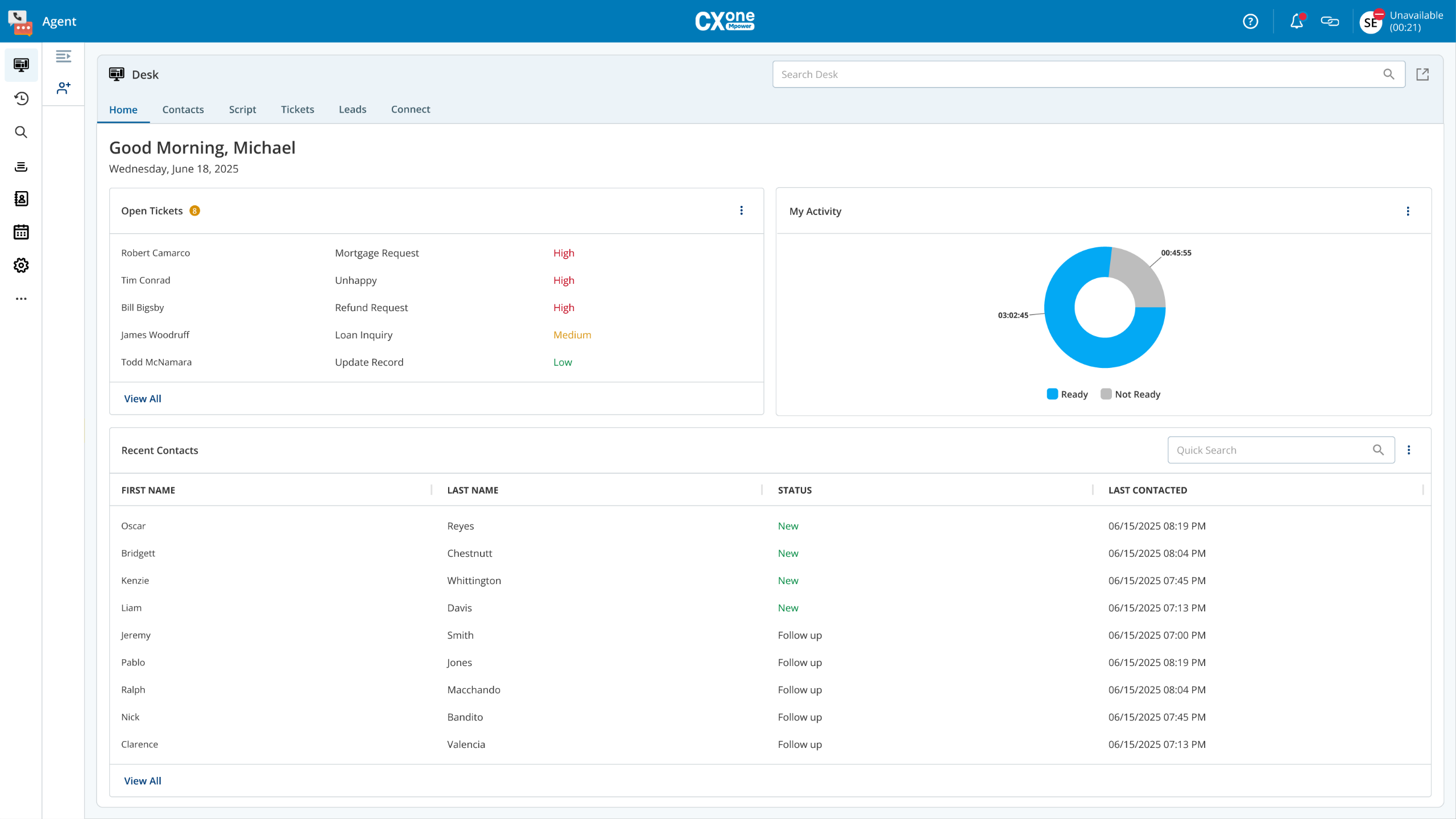Open the help question mark icon

point(1250,22)
